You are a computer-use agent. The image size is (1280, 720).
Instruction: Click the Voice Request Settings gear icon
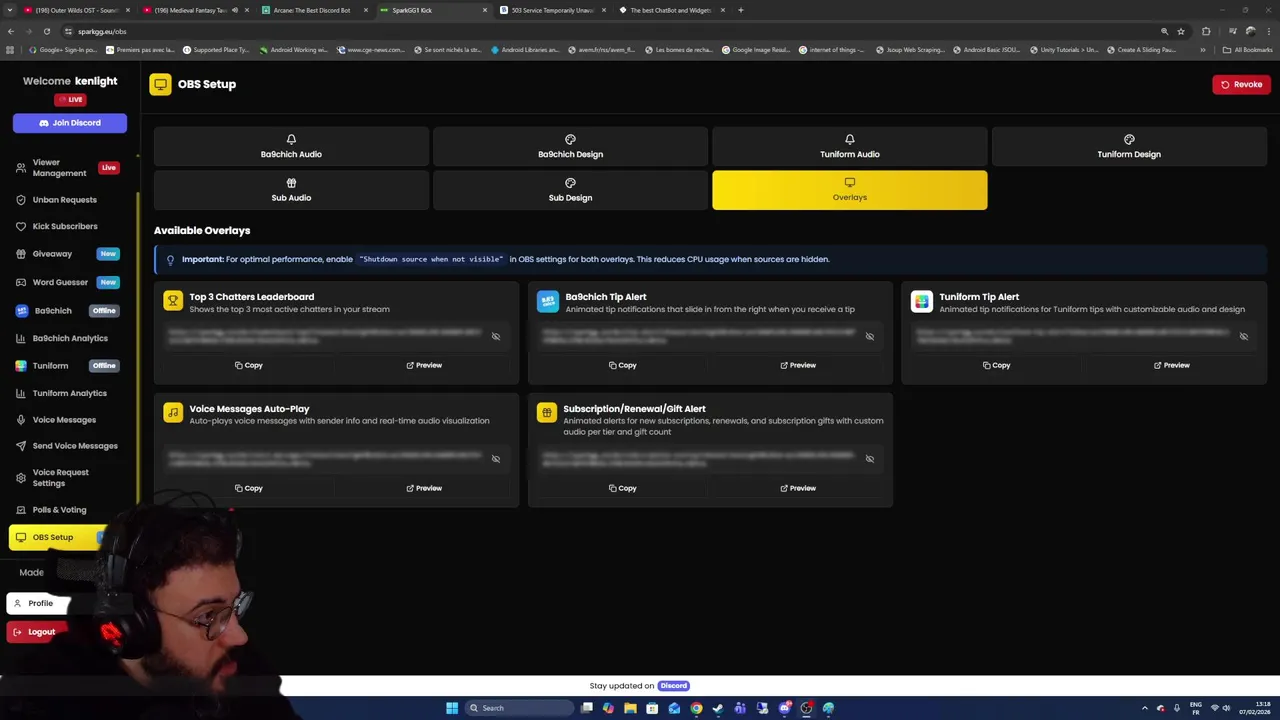[x=20, y=478]
